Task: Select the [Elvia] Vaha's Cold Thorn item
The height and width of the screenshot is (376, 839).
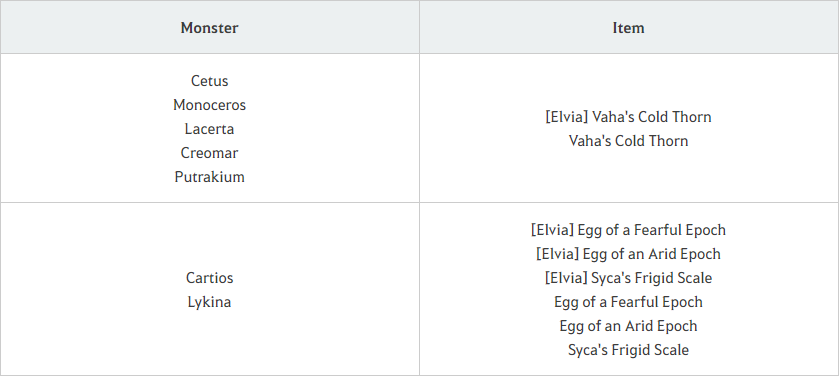Action: 628,117
